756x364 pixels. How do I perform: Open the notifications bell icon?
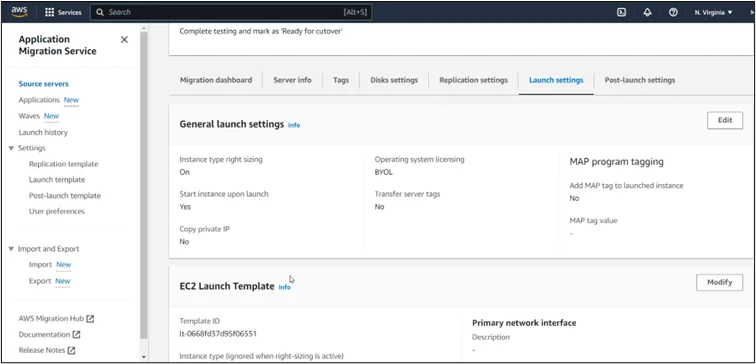tap(648, 13)
